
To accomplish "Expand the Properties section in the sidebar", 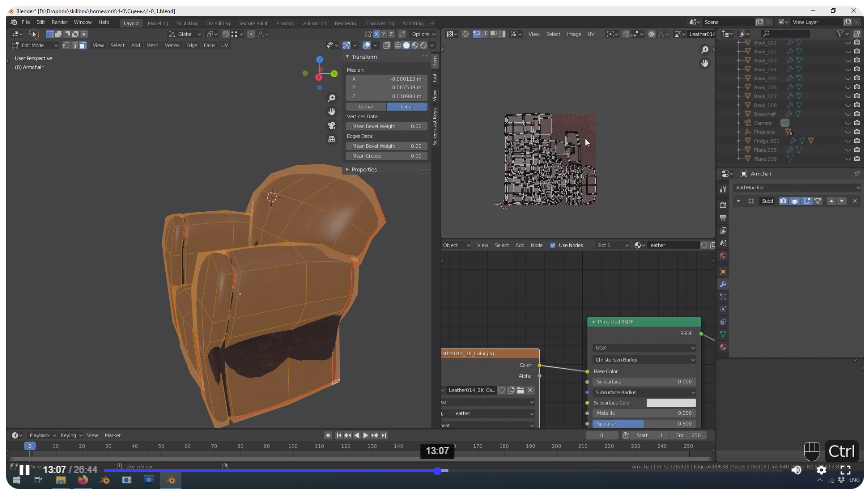I will [363, 169].
